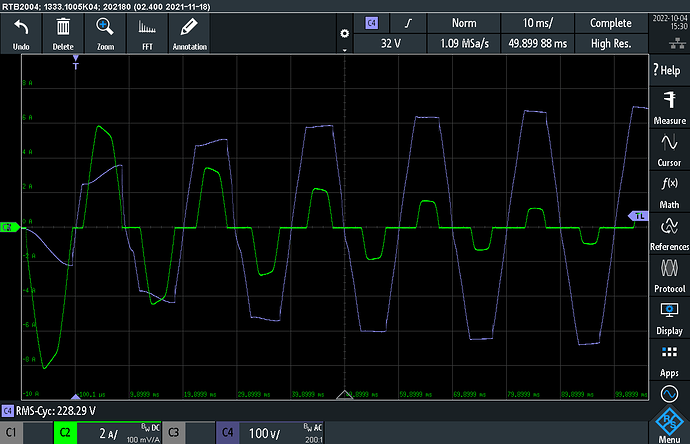Click the trigger position T marker

click(x=76, y=62)
